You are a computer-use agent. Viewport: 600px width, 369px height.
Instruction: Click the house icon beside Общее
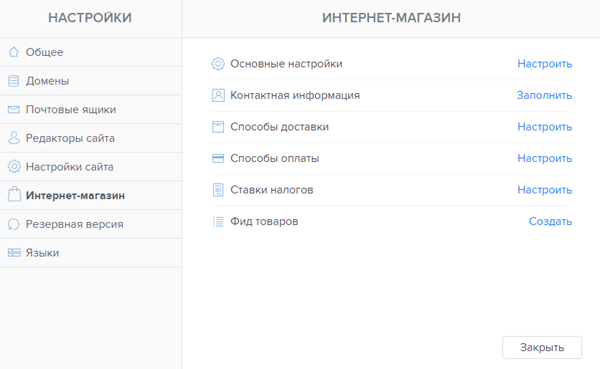[x=14, y=52]
